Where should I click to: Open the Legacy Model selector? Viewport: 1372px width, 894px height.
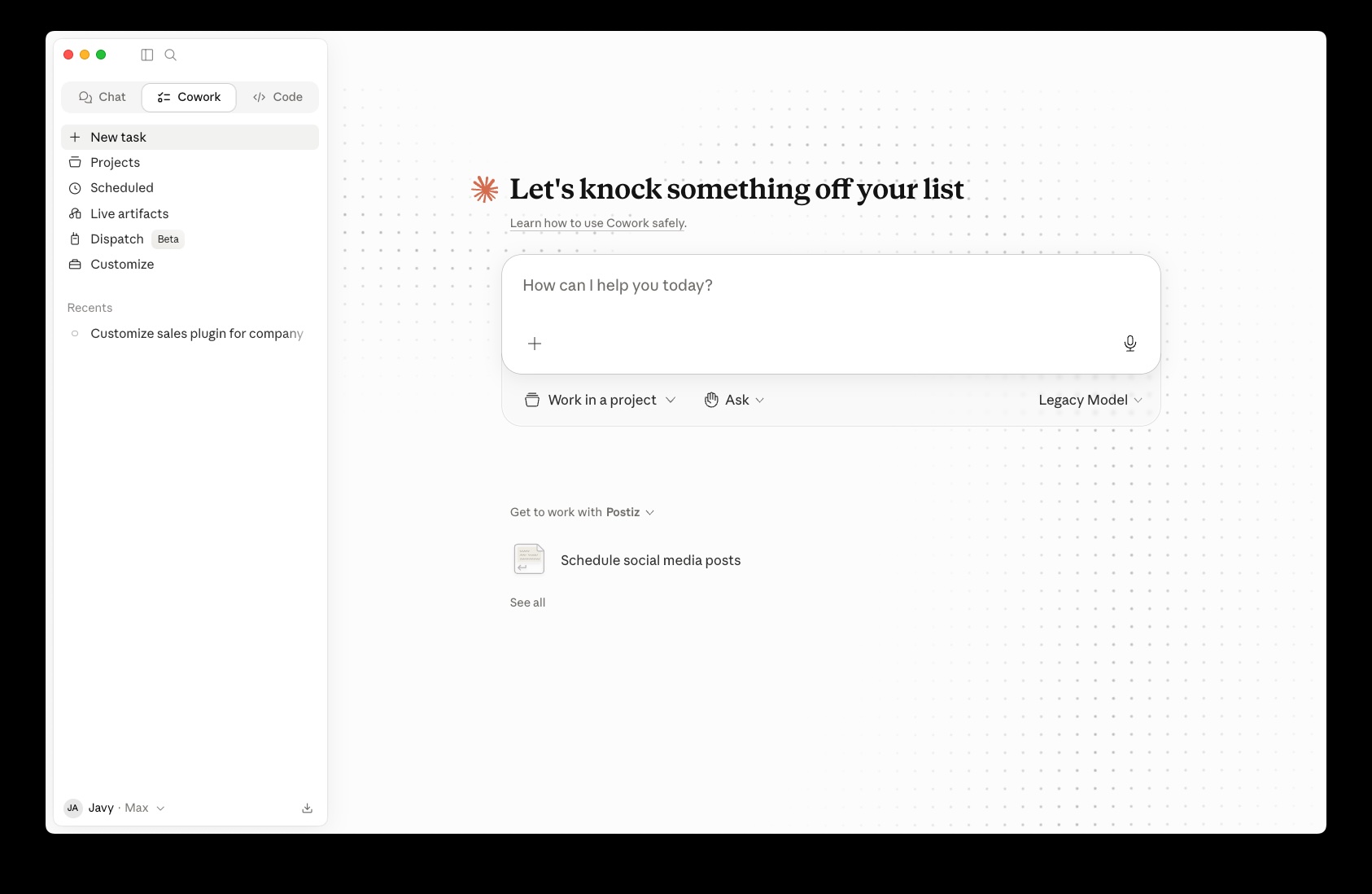click(x=1090, y=400)
